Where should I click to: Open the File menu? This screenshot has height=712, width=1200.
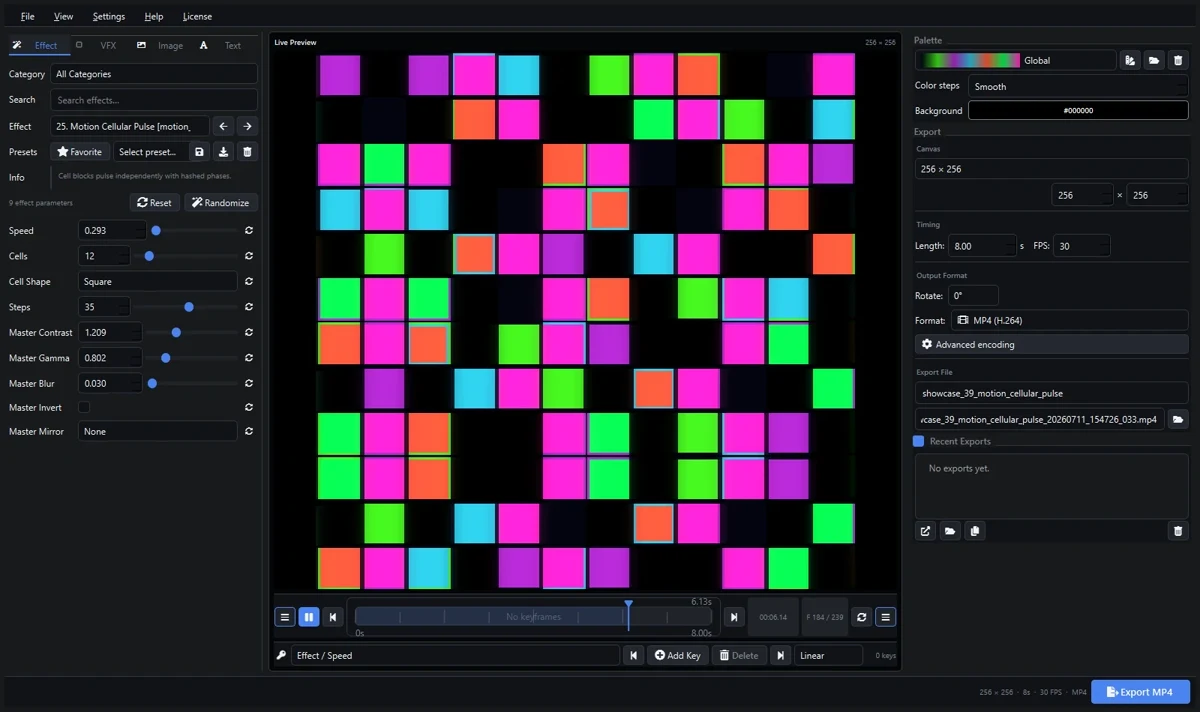[x=27, y=16]
